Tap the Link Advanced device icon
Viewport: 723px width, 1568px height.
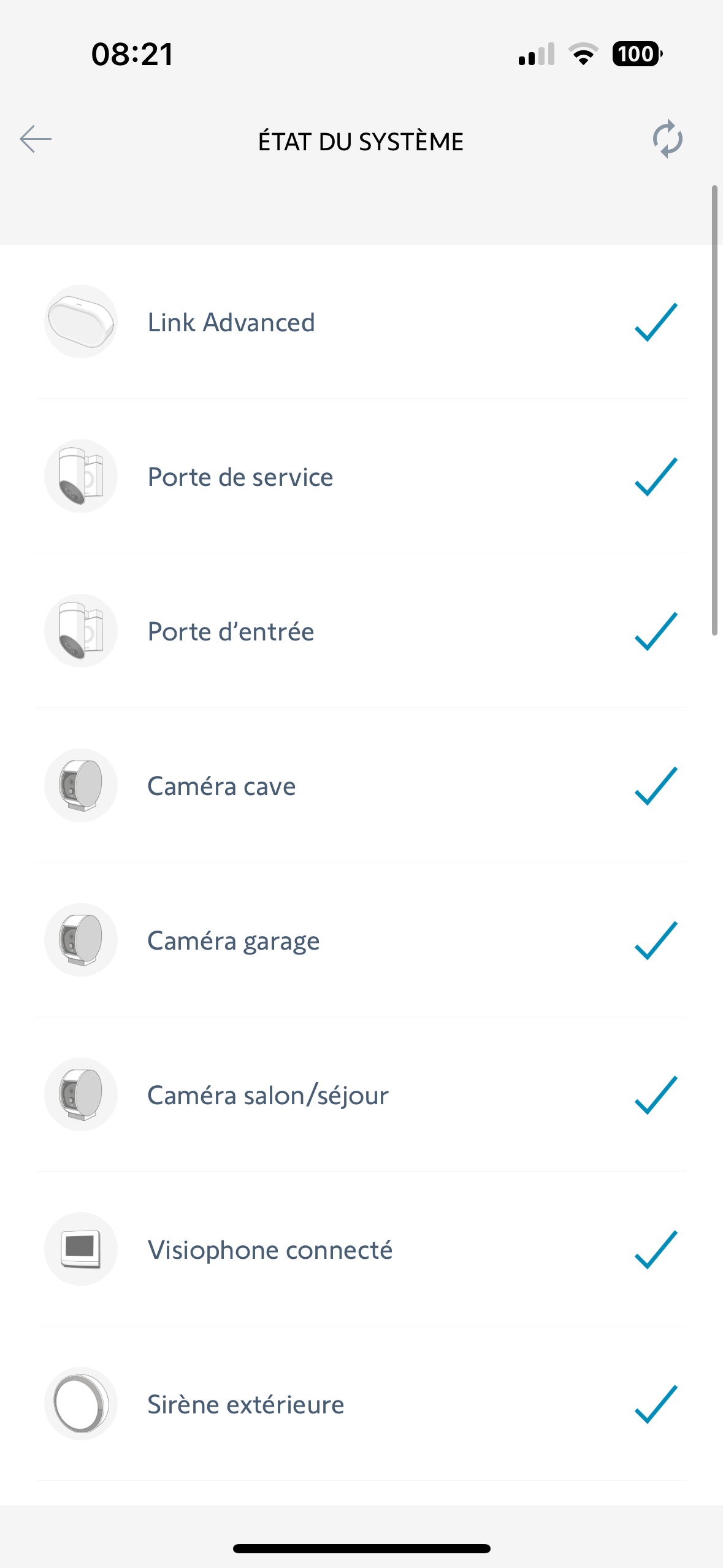pos(81,322)
